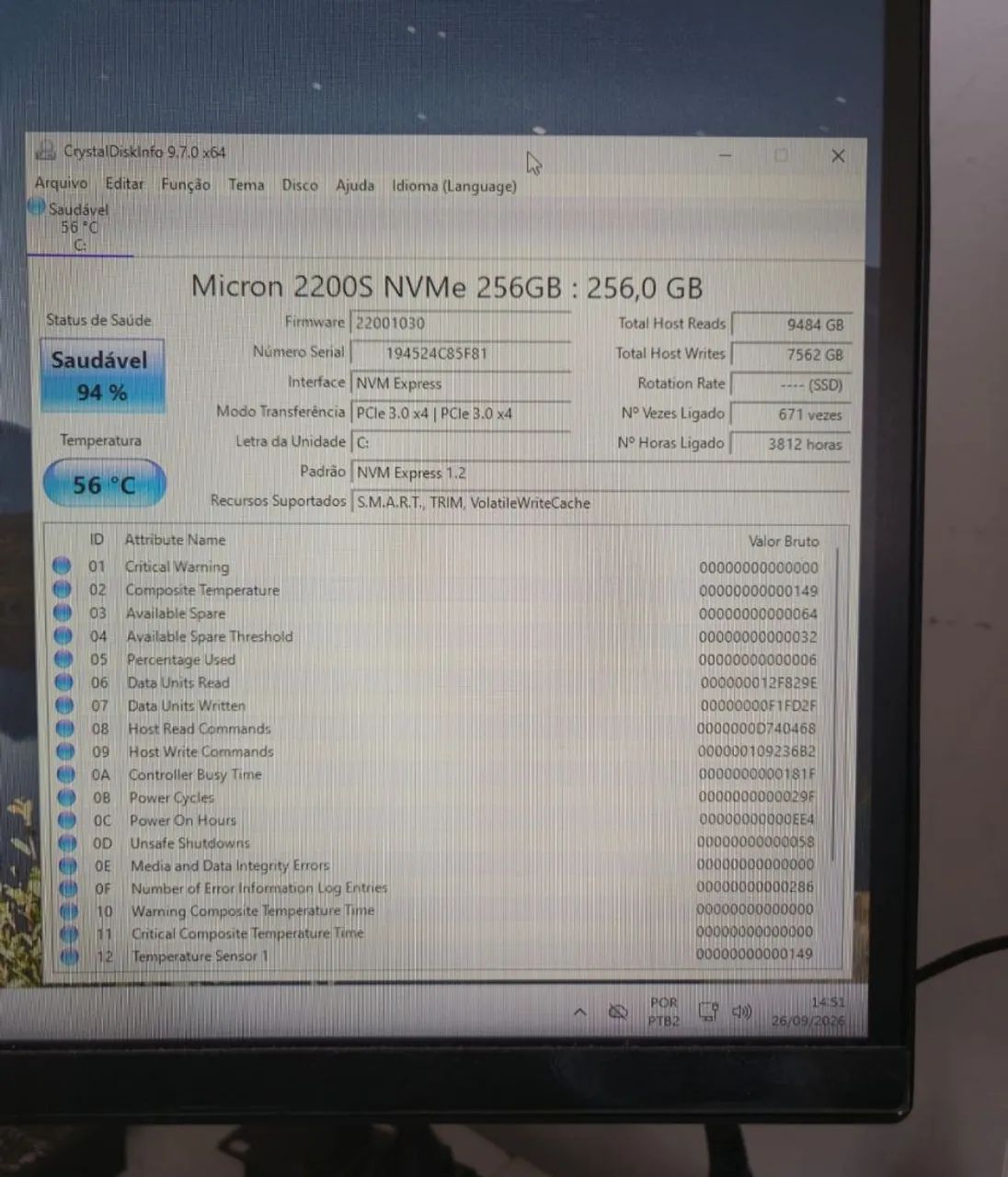Click the status orb for Unsafe Shutdowns

coord(67,842)
